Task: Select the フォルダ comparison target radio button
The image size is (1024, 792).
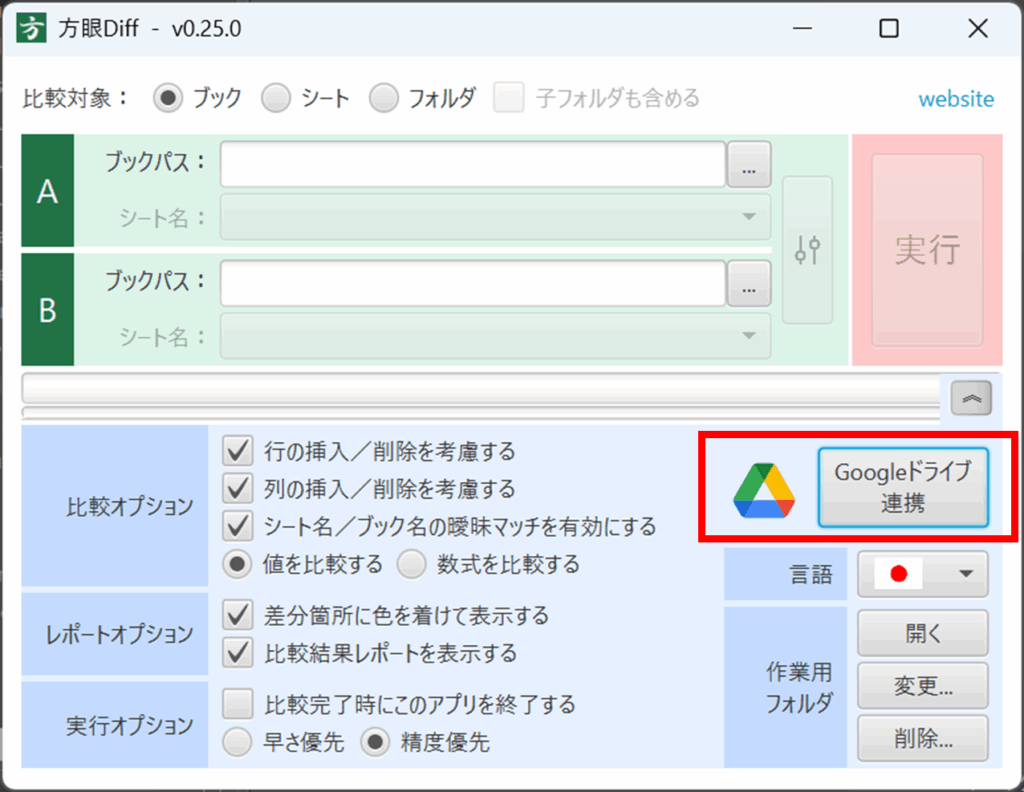Action: click(384, 98)
